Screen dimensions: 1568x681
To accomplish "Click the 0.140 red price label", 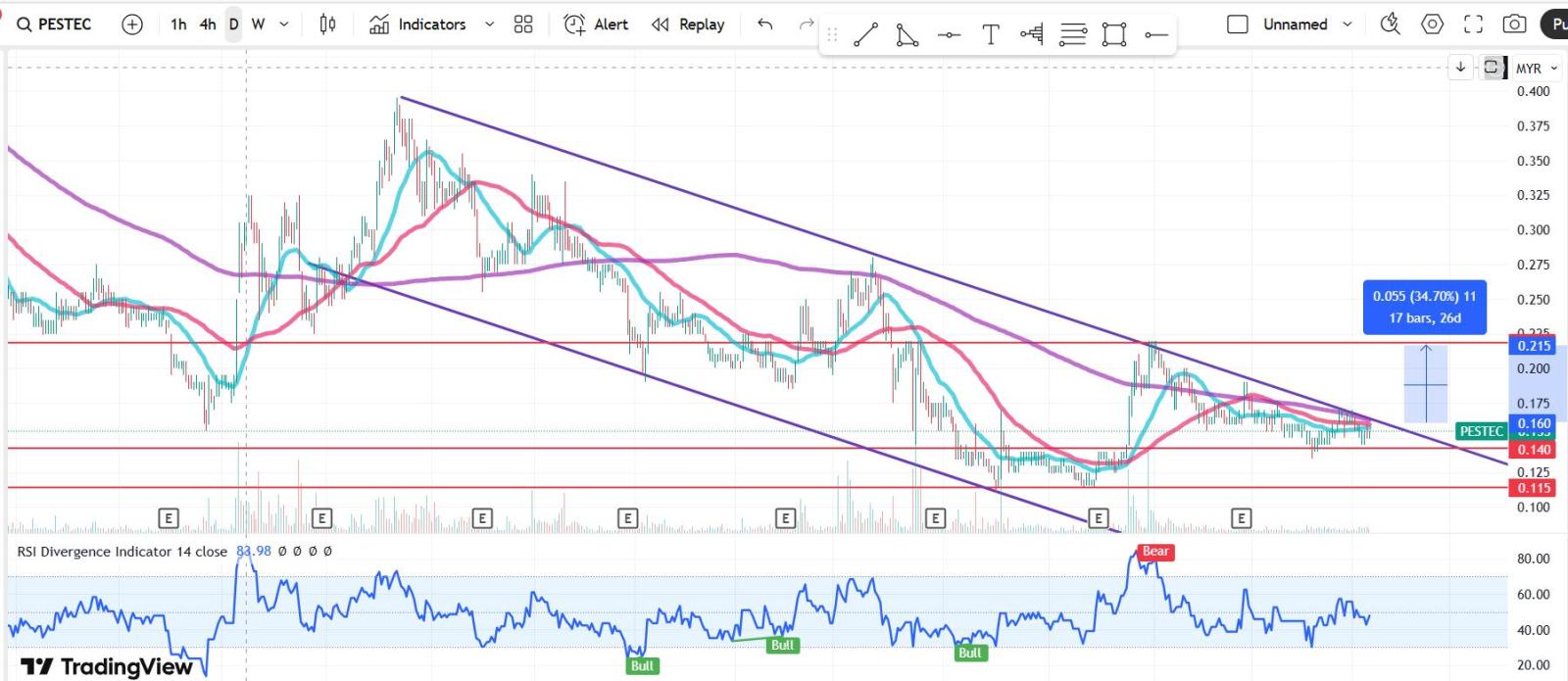I will pos(1534,450).
